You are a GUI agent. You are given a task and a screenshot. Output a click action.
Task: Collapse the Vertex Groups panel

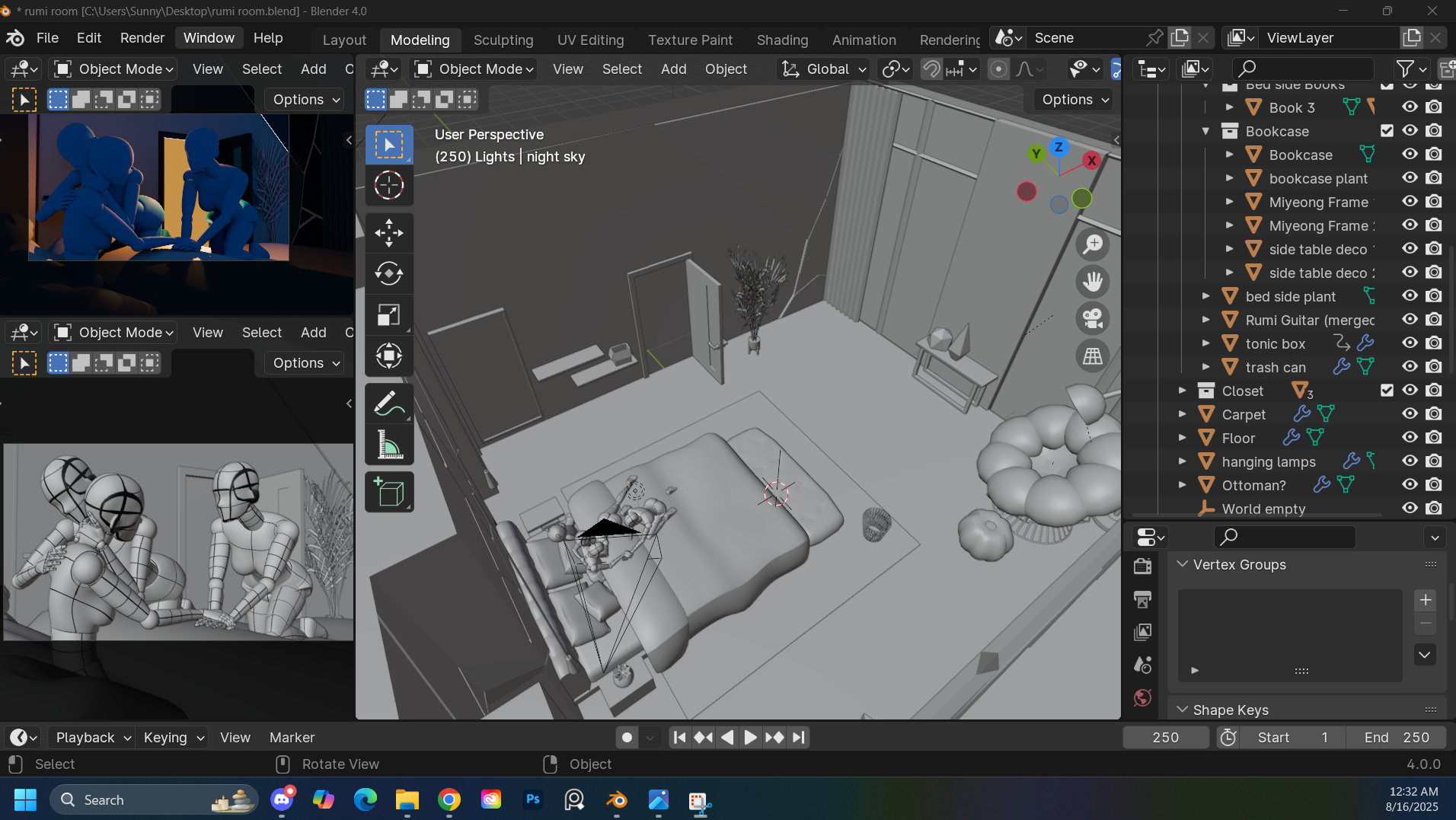1183,564
